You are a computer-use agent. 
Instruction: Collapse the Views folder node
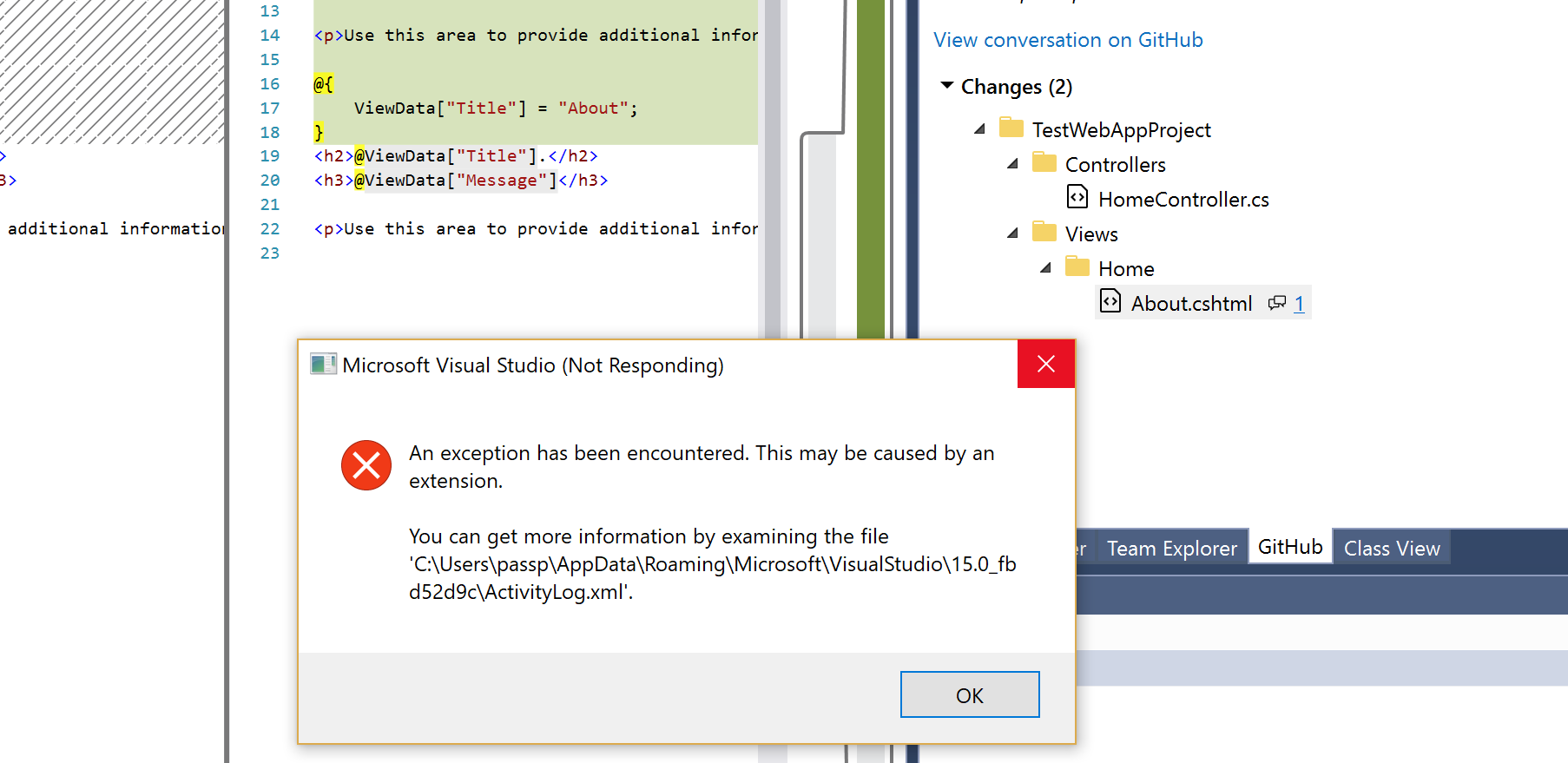[x=1013, y=234]
